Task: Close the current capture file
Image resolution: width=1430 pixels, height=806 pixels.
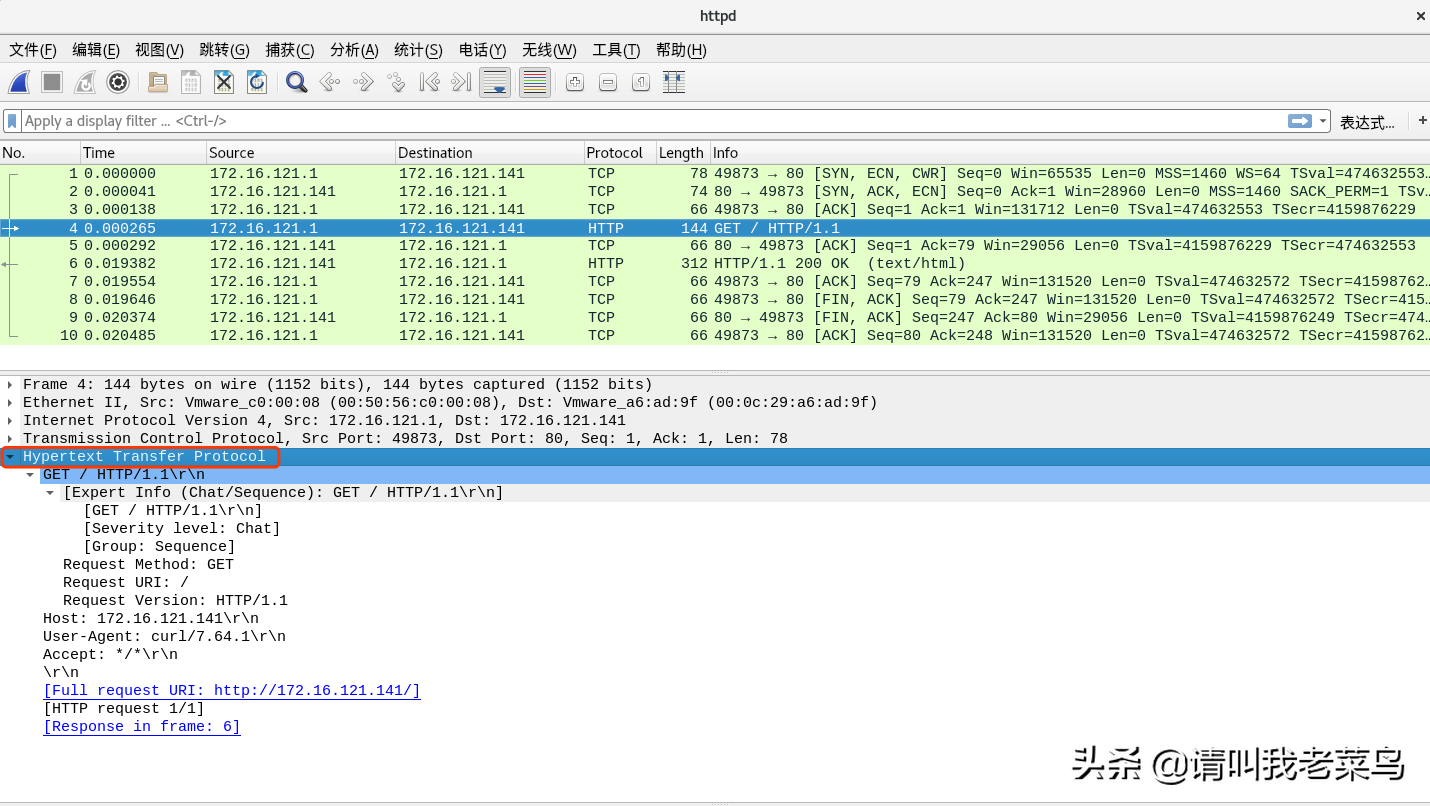Action: point(224,82)
